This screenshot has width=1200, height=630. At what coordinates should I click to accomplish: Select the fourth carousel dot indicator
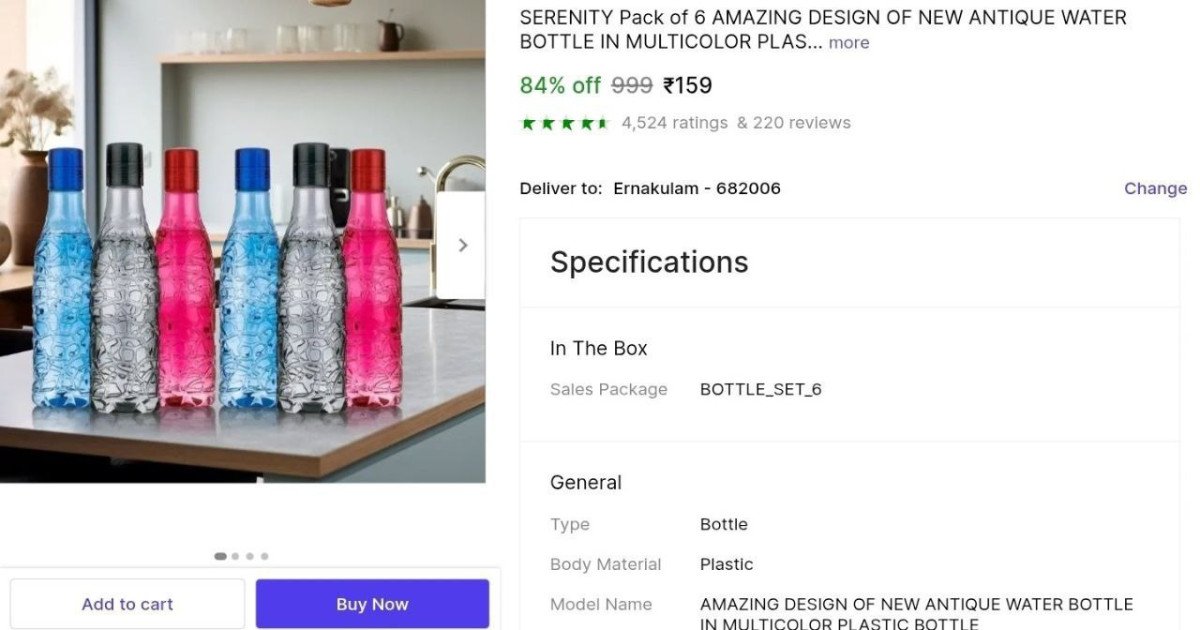point(264,556)
